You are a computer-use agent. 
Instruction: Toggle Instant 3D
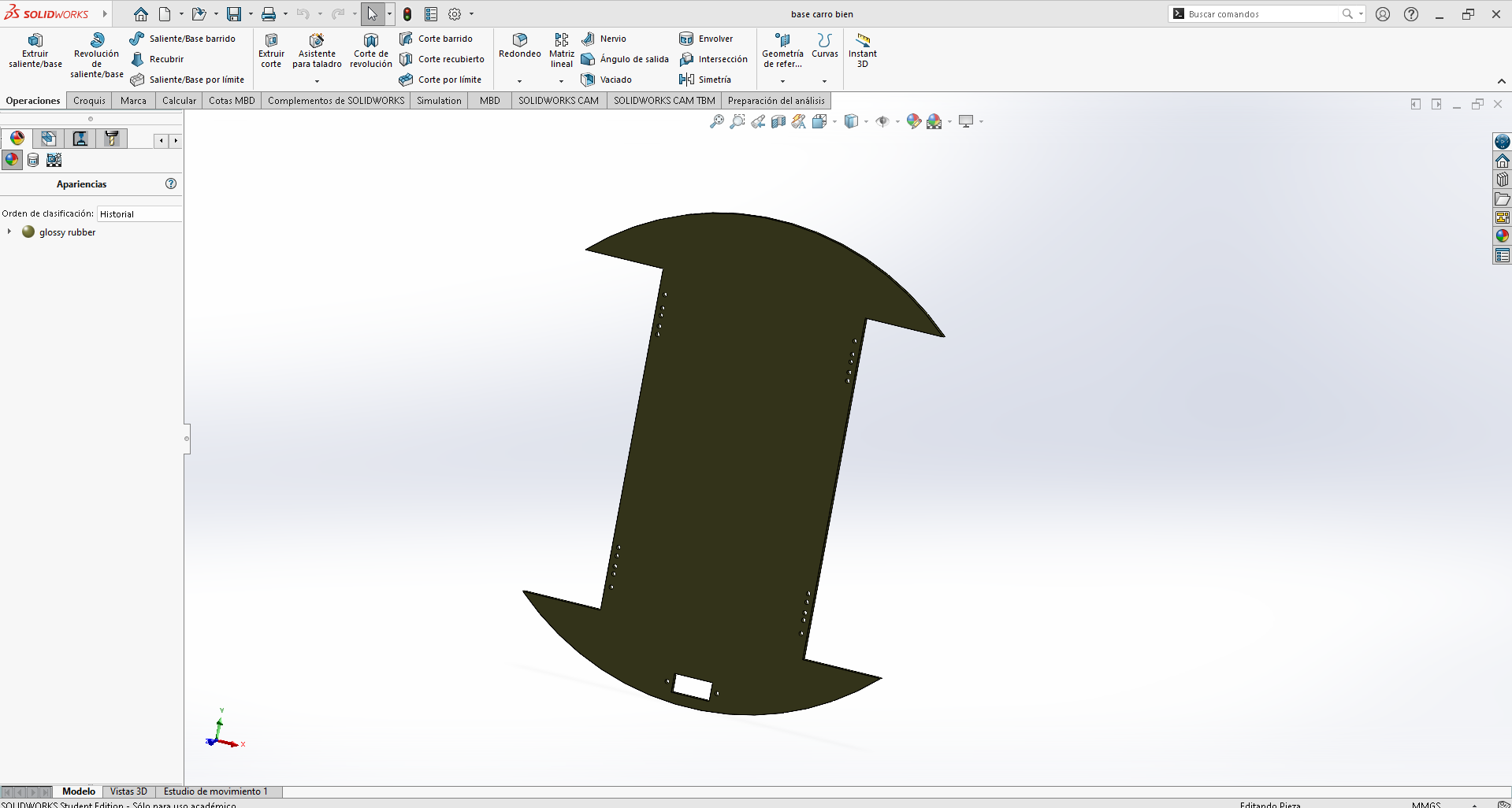pyautogui.click(x=863, y=51)
